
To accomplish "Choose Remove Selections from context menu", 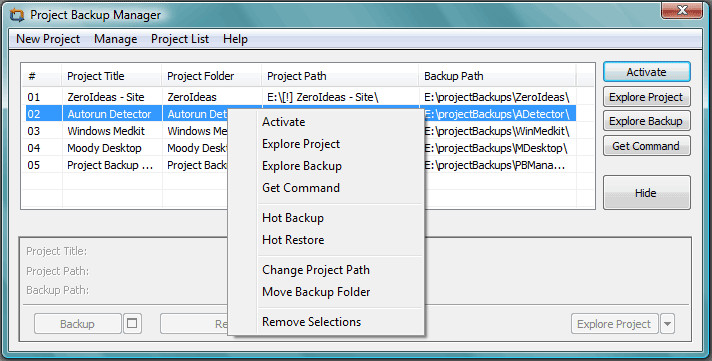I will [312, 321].
